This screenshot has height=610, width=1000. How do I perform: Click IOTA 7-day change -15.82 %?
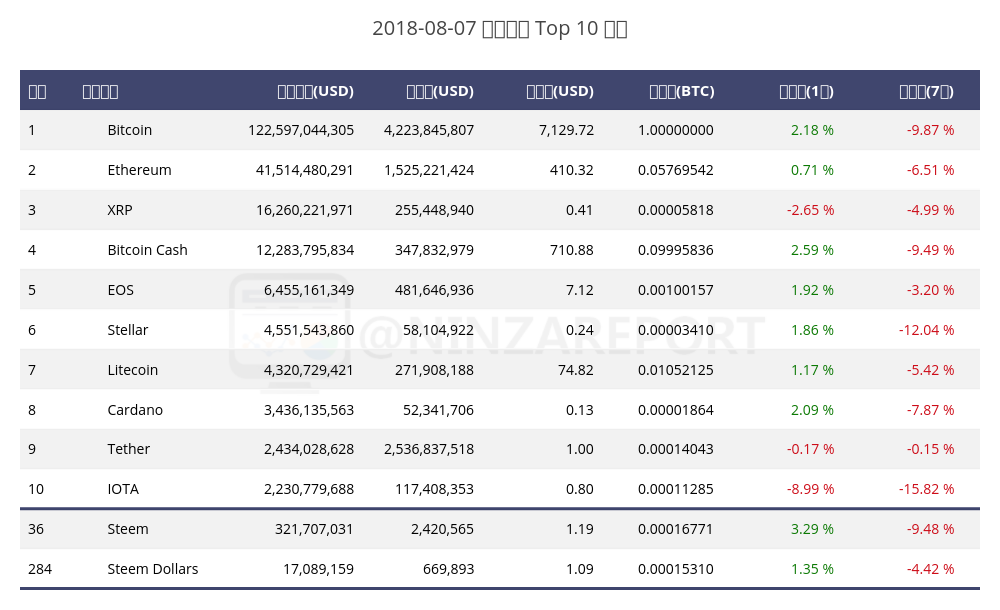(x=926, y=489)
